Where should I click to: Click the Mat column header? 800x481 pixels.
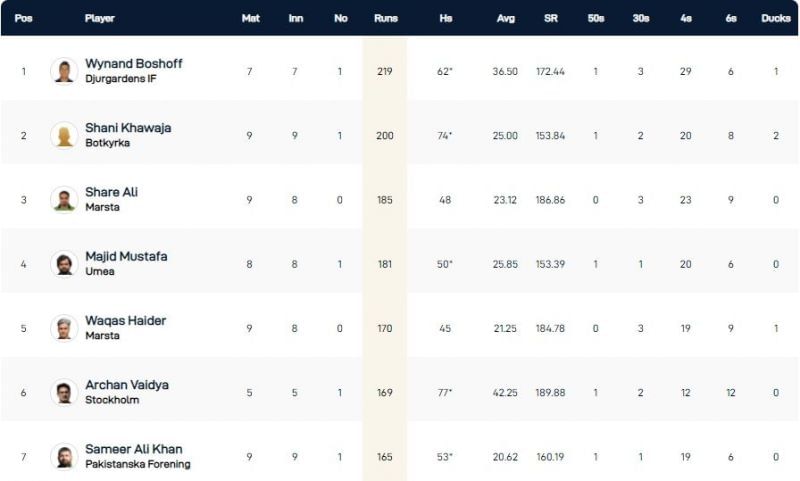[250, 18]
